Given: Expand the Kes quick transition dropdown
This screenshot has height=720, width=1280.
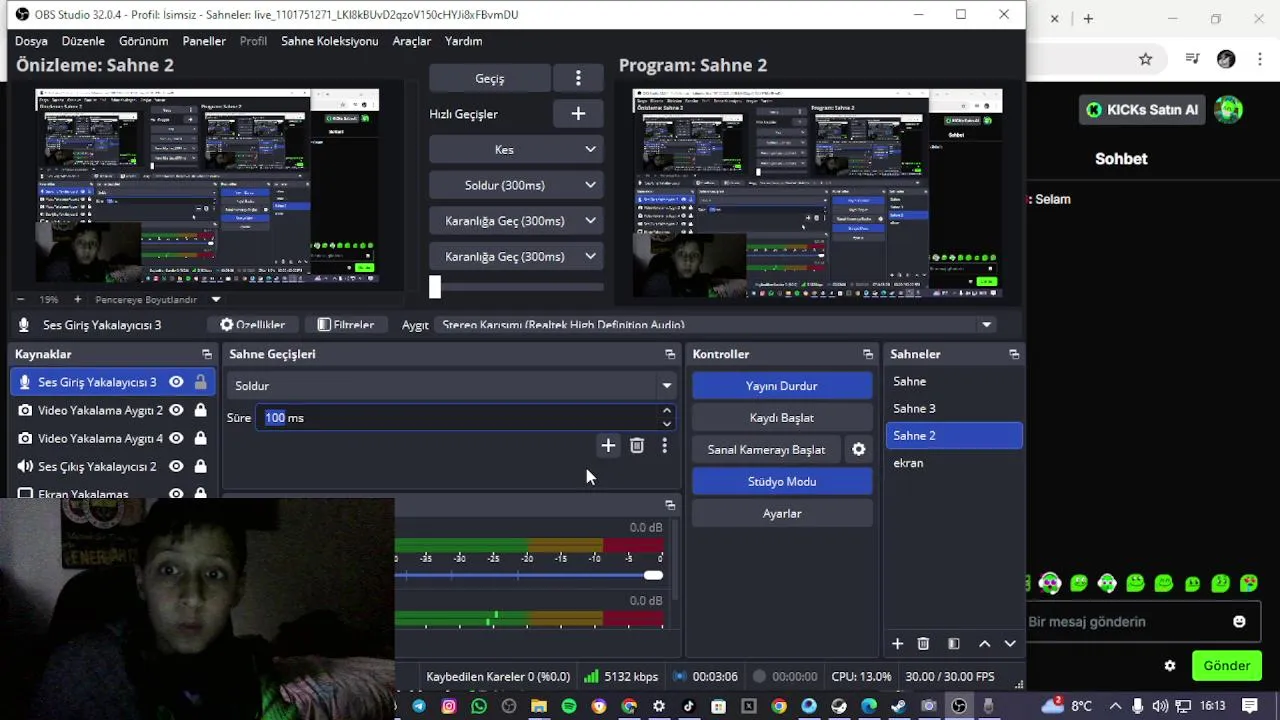Looking at the screenshot, I should pos(590,150).
